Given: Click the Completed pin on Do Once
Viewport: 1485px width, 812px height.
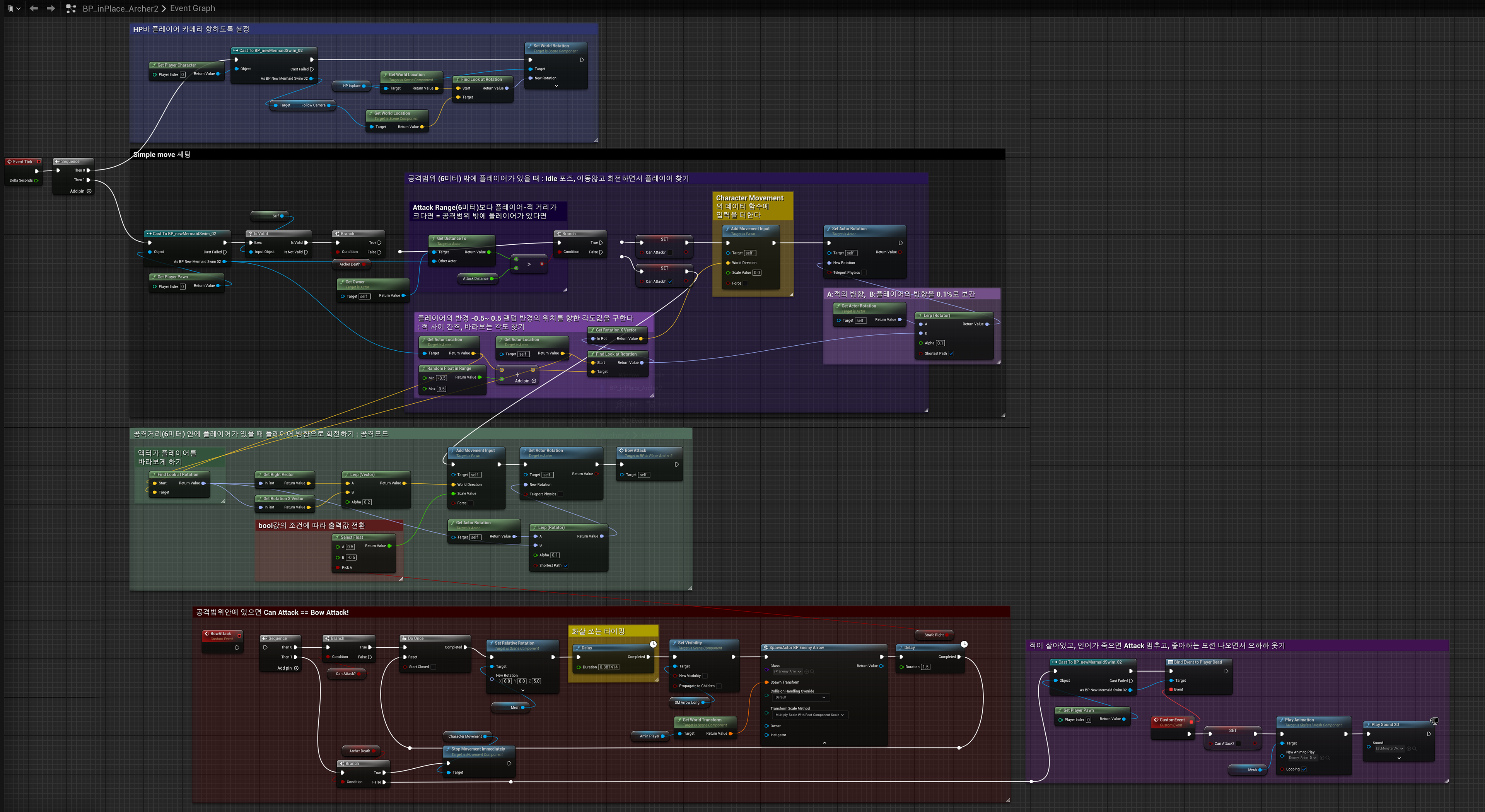Looking at the screenshot, I should (x=466, y=647).
